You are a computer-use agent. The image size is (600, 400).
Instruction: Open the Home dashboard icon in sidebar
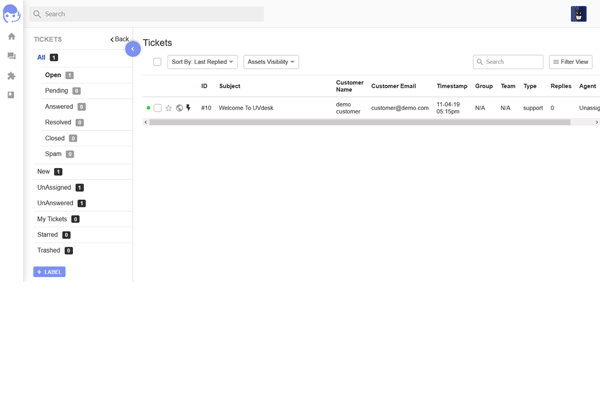pyautogui.click(x=12, y=37)
